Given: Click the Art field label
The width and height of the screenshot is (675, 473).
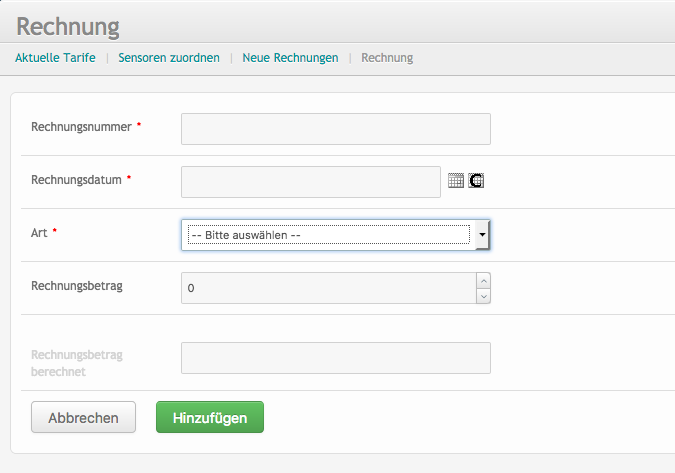Looking at the screenshot, I should click(x=40, y=232).
